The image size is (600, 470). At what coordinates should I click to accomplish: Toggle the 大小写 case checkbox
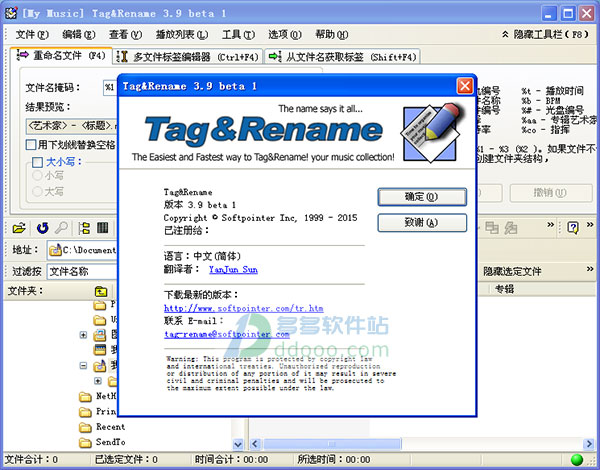pos(38,162)
